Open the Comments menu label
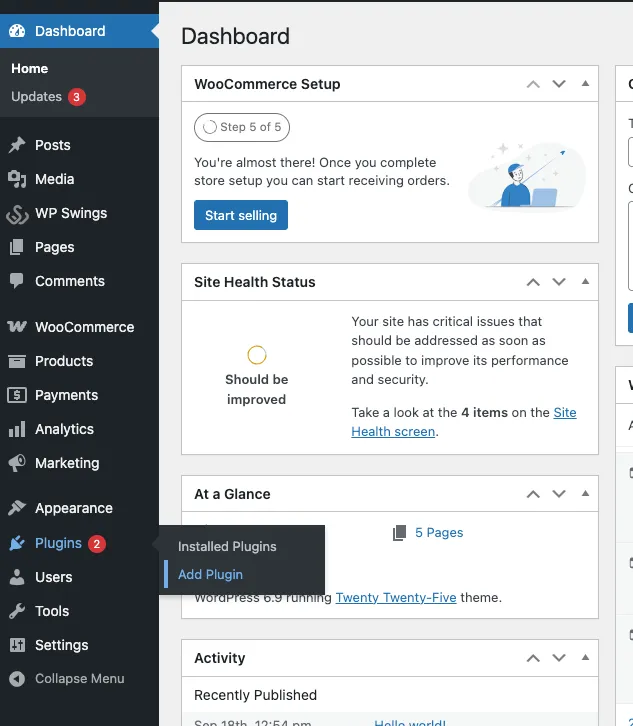Image resolution: width=633 pixels, height=726 pixels. (70, 281)
